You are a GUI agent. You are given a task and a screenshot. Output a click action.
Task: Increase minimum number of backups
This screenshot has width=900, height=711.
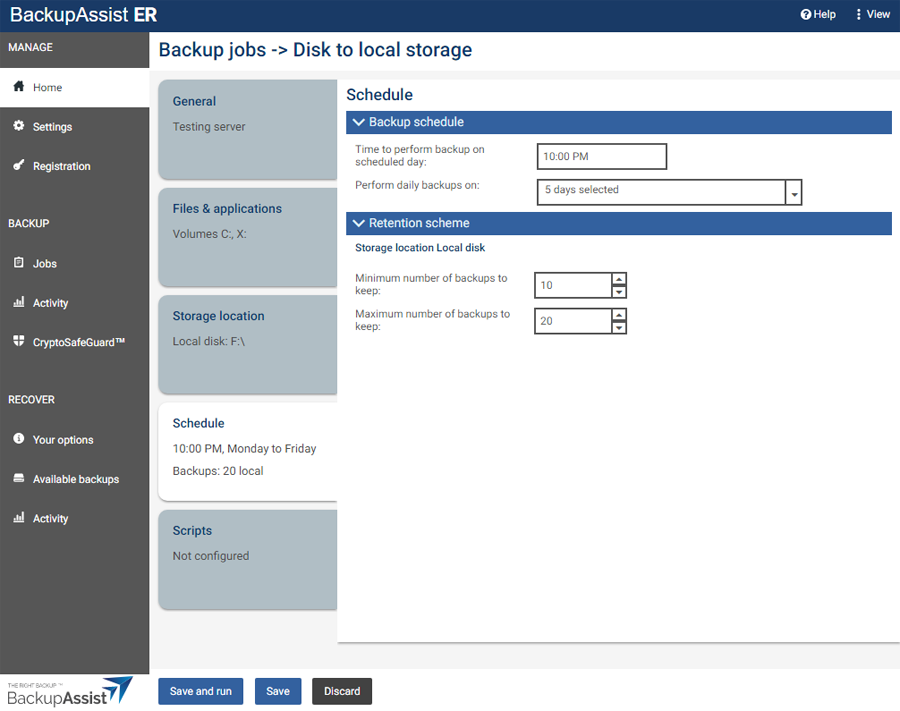[619, 279]
